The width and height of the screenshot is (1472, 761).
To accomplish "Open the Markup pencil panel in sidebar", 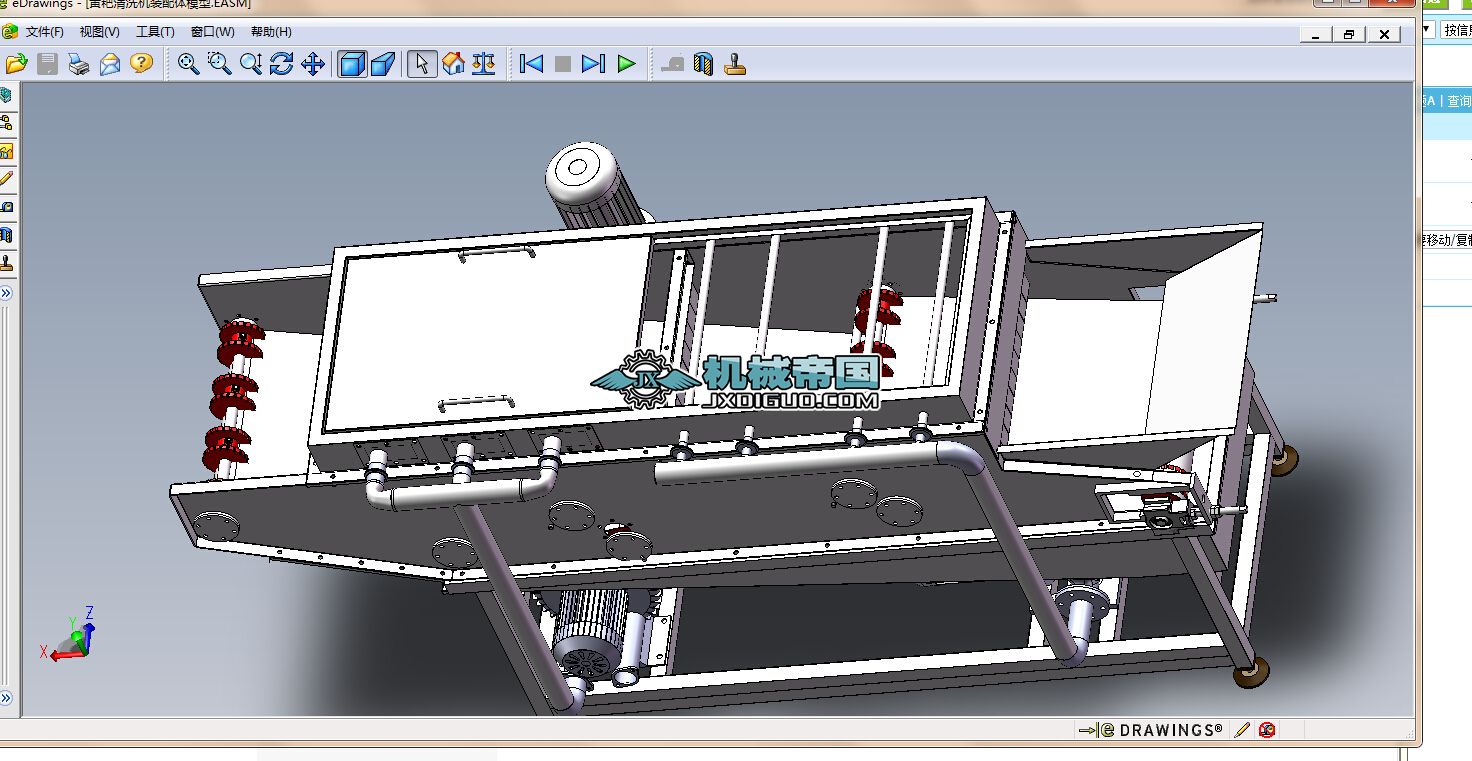I will (6, 179).
